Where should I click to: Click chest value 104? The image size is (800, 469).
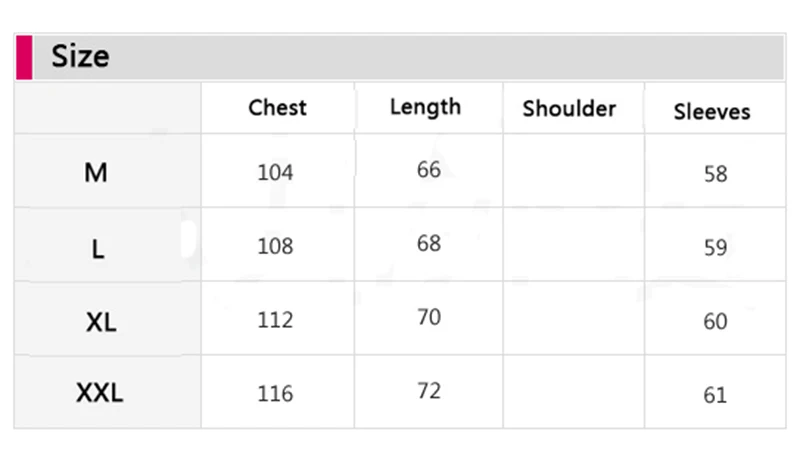pyautogui.click(x=276, y=172)
